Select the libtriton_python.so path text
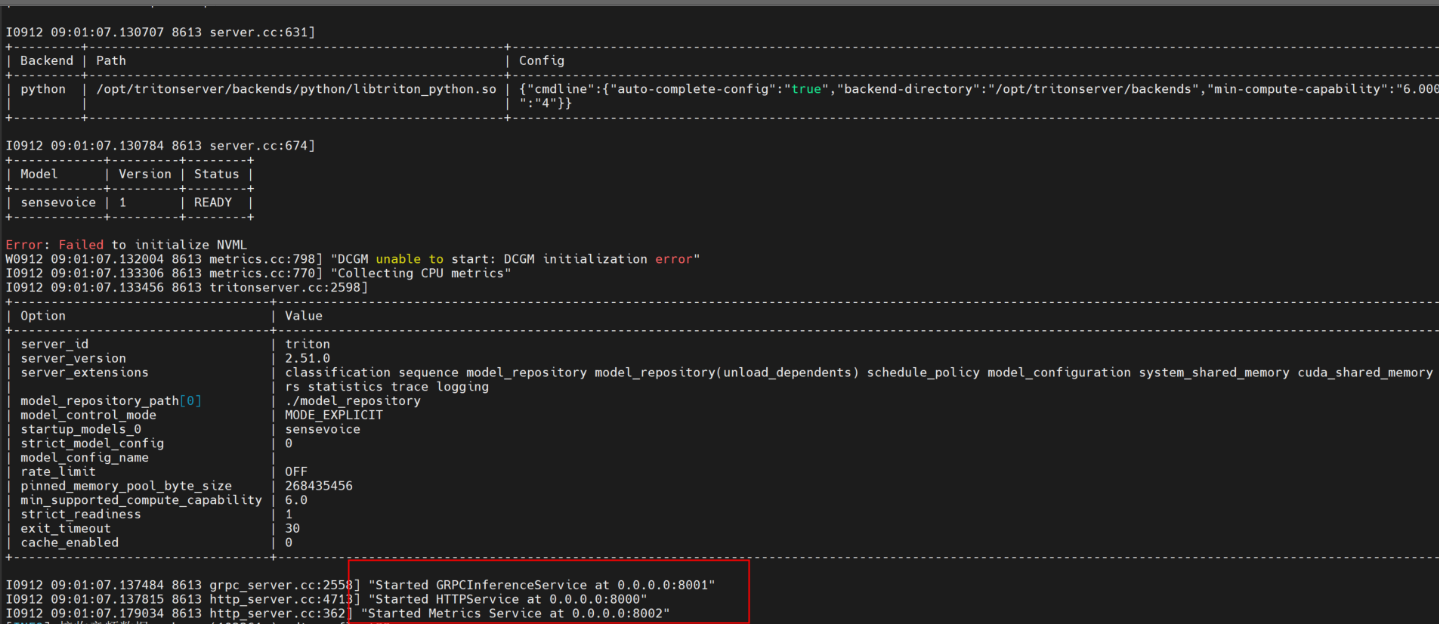Screen dimensions: 1439x624 pyautogui.click(x=296, y=89)
